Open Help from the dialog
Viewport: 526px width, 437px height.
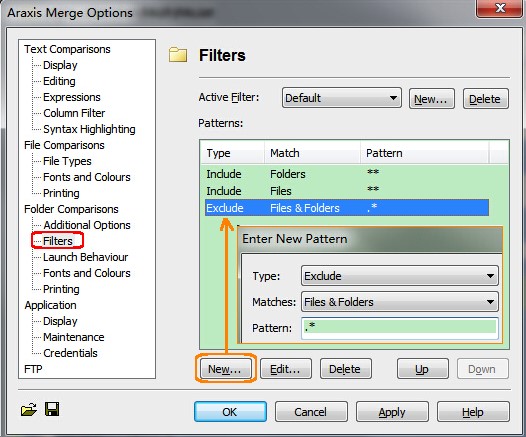(x=473, y=412)
